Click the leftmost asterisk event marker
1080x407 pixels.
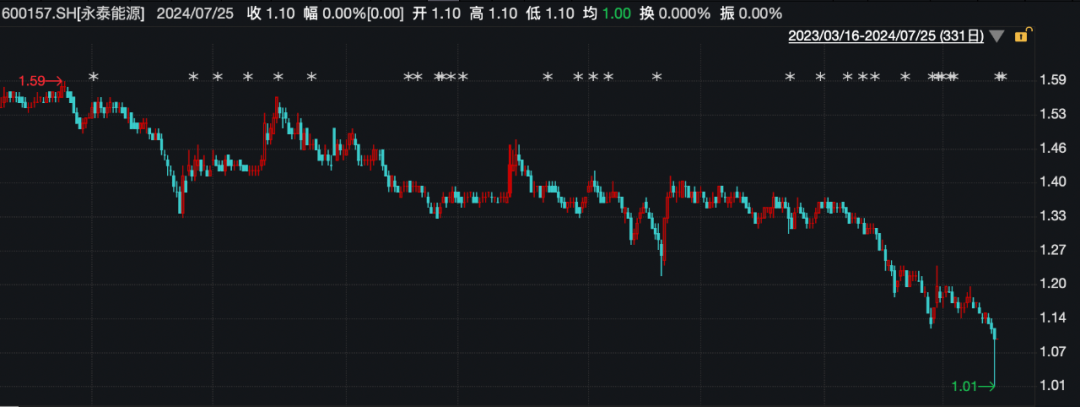click(x=94, y=77)
